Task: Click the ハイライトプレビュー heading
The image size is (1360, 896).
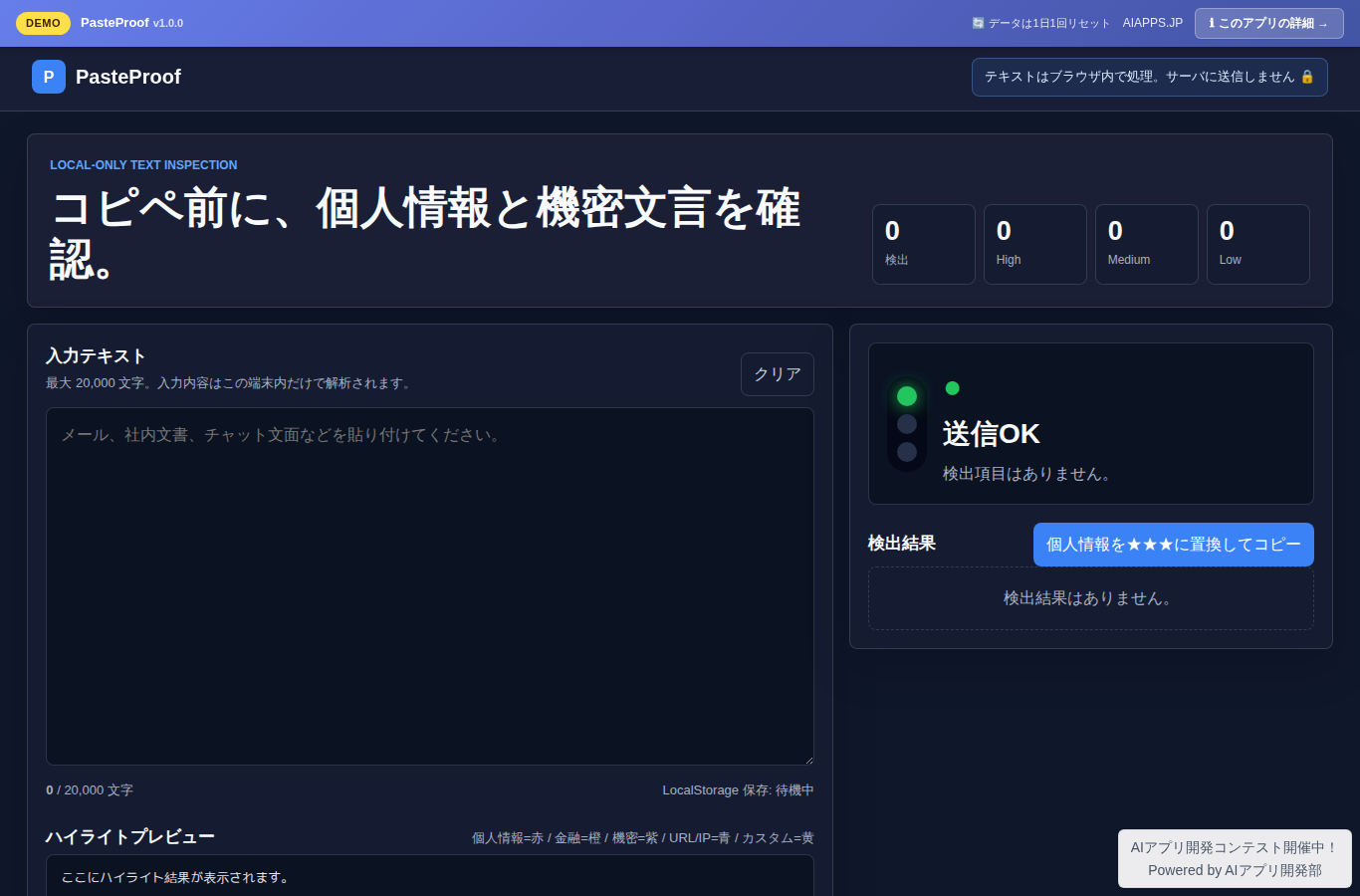Action: [130, 837]
